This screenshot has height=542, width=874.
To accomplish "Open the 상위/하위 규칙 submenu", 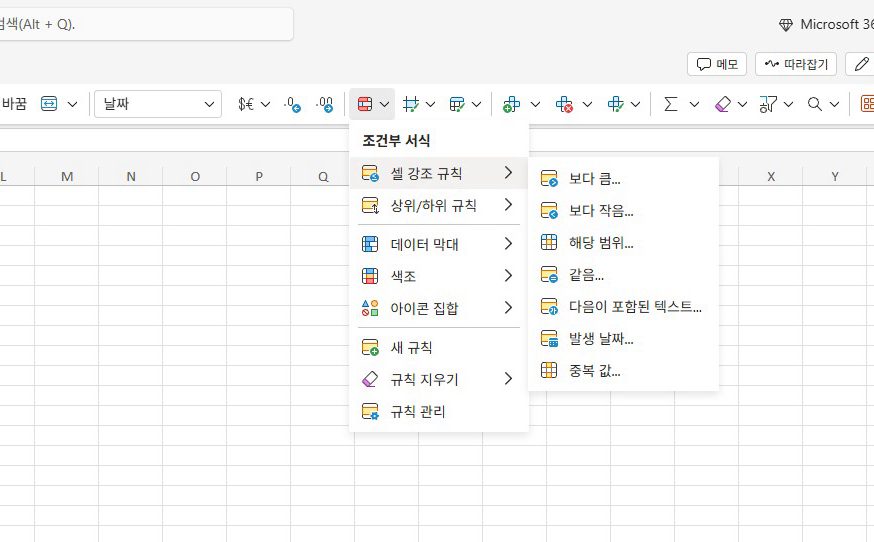I will [x=439, y=206].
